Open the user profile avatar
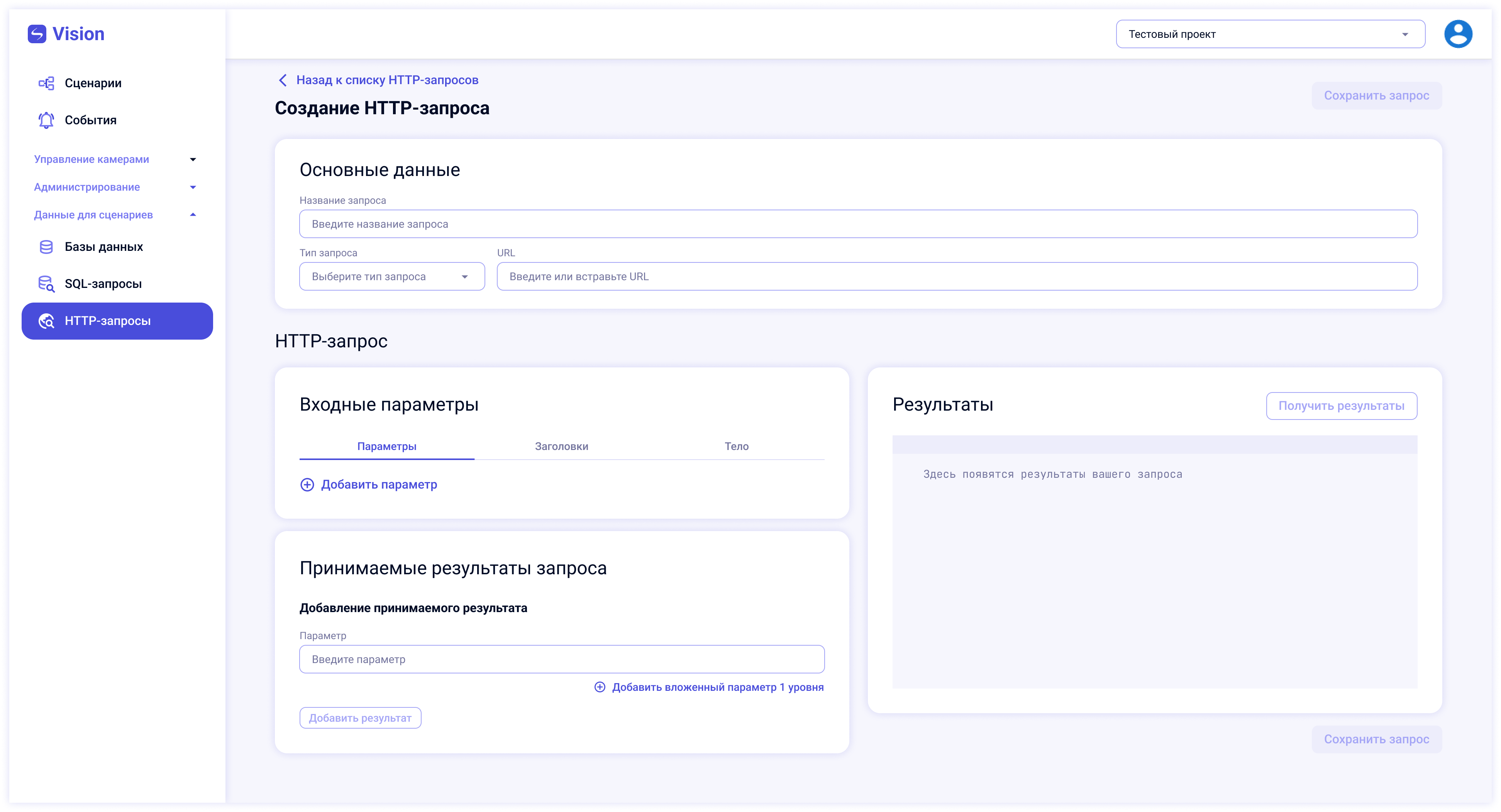Viewport: 1501px width, 812px height. [1458, 34]
